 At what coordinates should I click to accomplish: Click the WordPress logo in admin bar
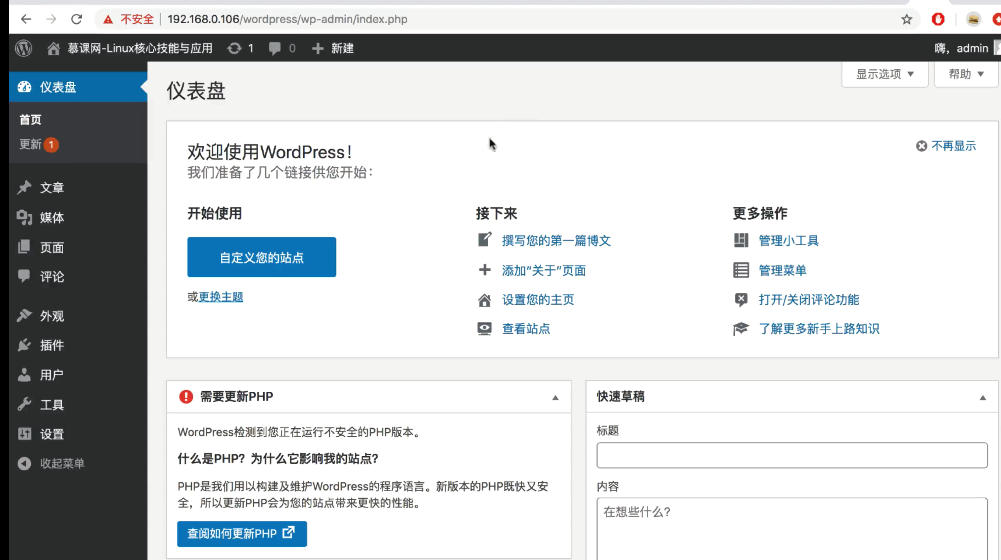pyautogui.click(x=24, y=48)
